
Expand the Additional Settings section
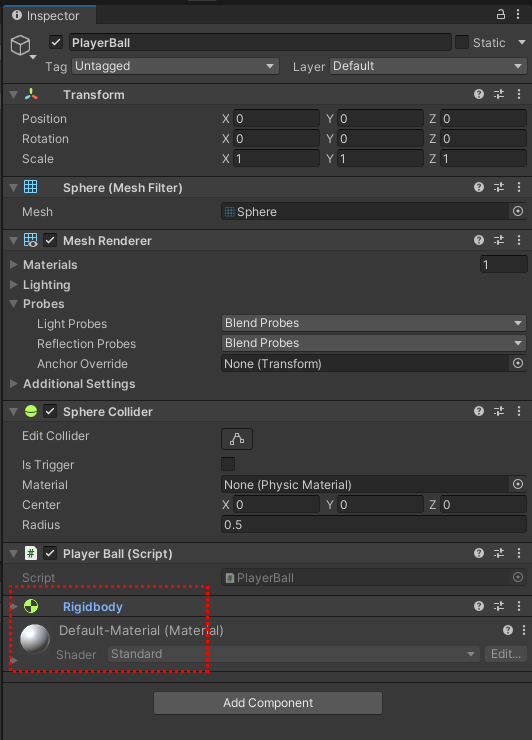[14, 384]
